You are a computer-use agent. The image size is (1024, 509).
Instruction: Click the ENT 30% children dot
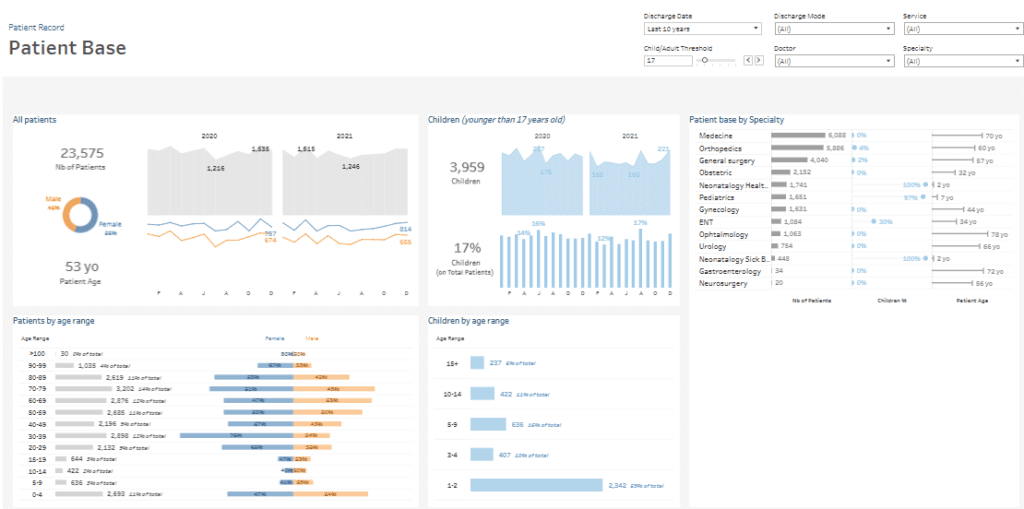click(x=874, y=222)
